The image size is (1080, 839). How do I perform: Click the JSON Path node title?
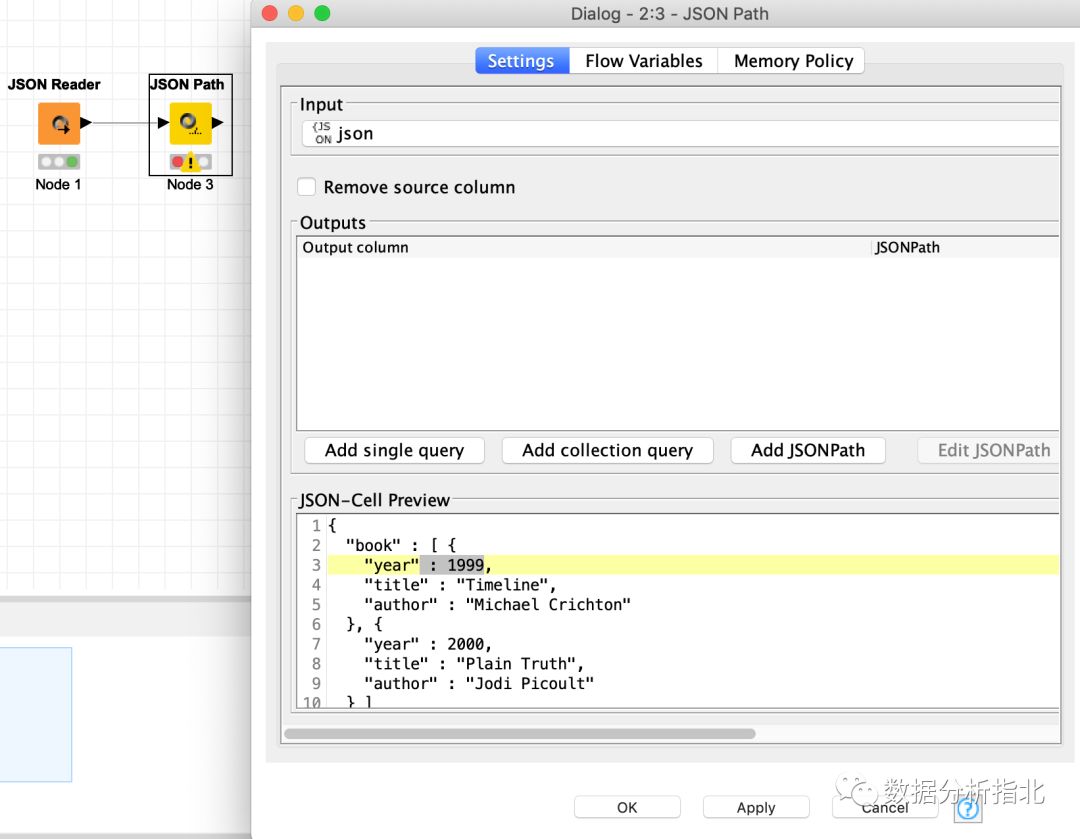tap(187, 84)
